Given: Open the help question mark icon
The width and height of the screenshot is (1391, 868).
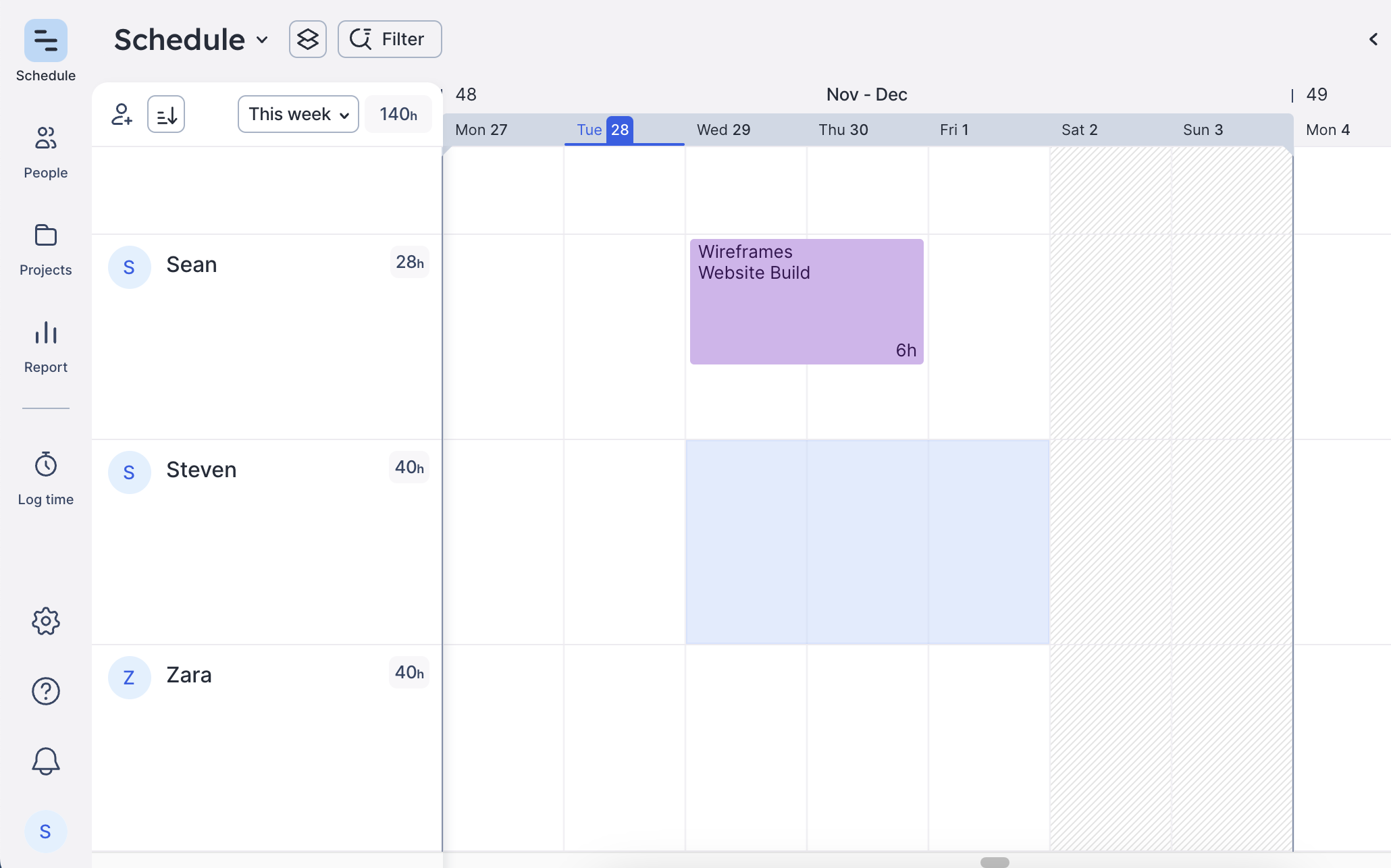Looking at the screenshot, I should pos(46,691).
